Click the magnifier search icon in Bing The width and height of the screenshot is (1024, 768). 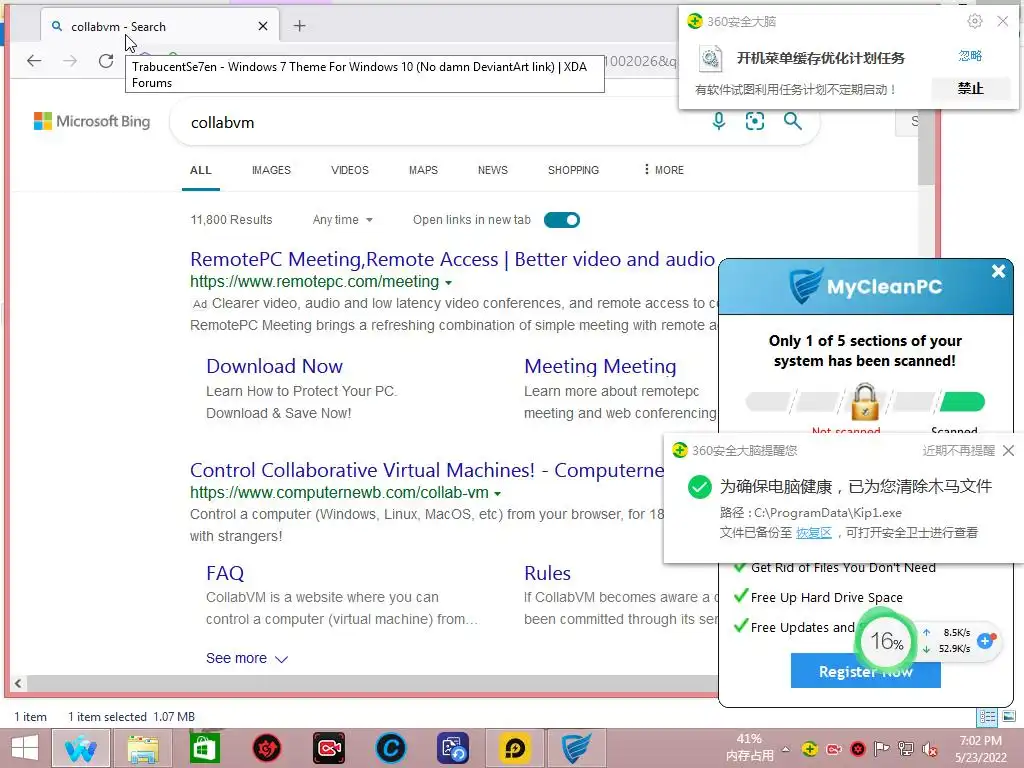tap(792, 121)
